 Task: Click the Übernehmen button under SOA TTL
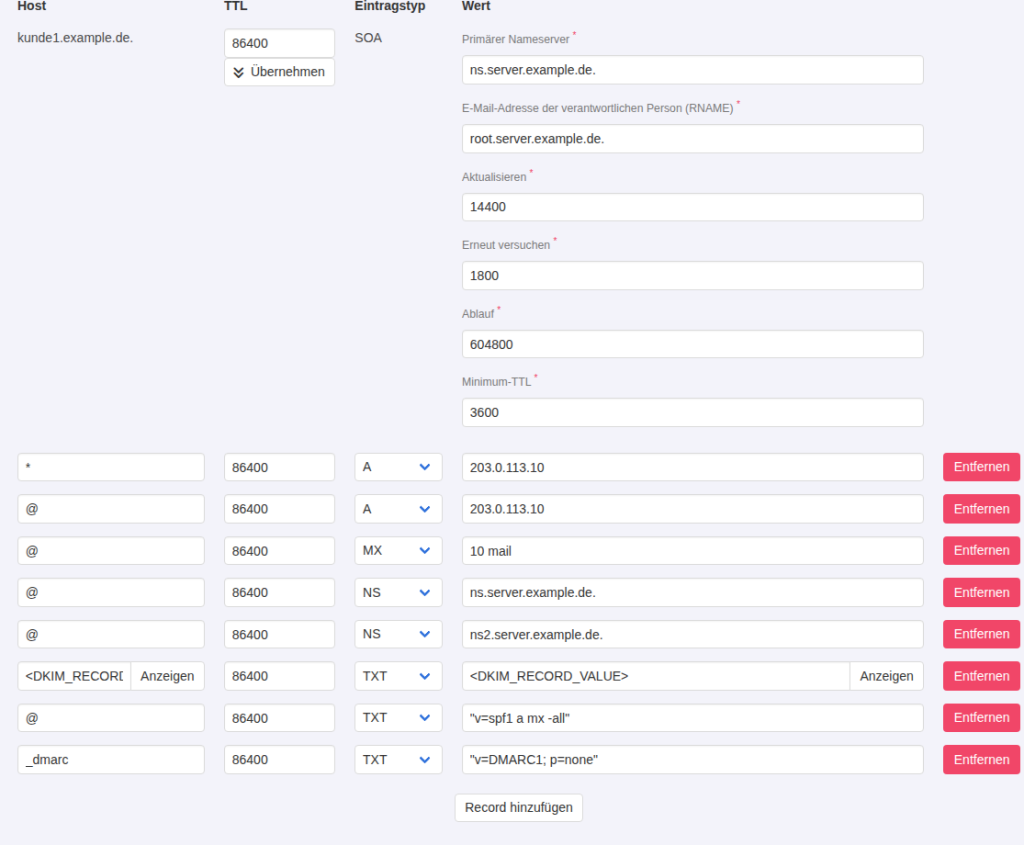(279, 72)
